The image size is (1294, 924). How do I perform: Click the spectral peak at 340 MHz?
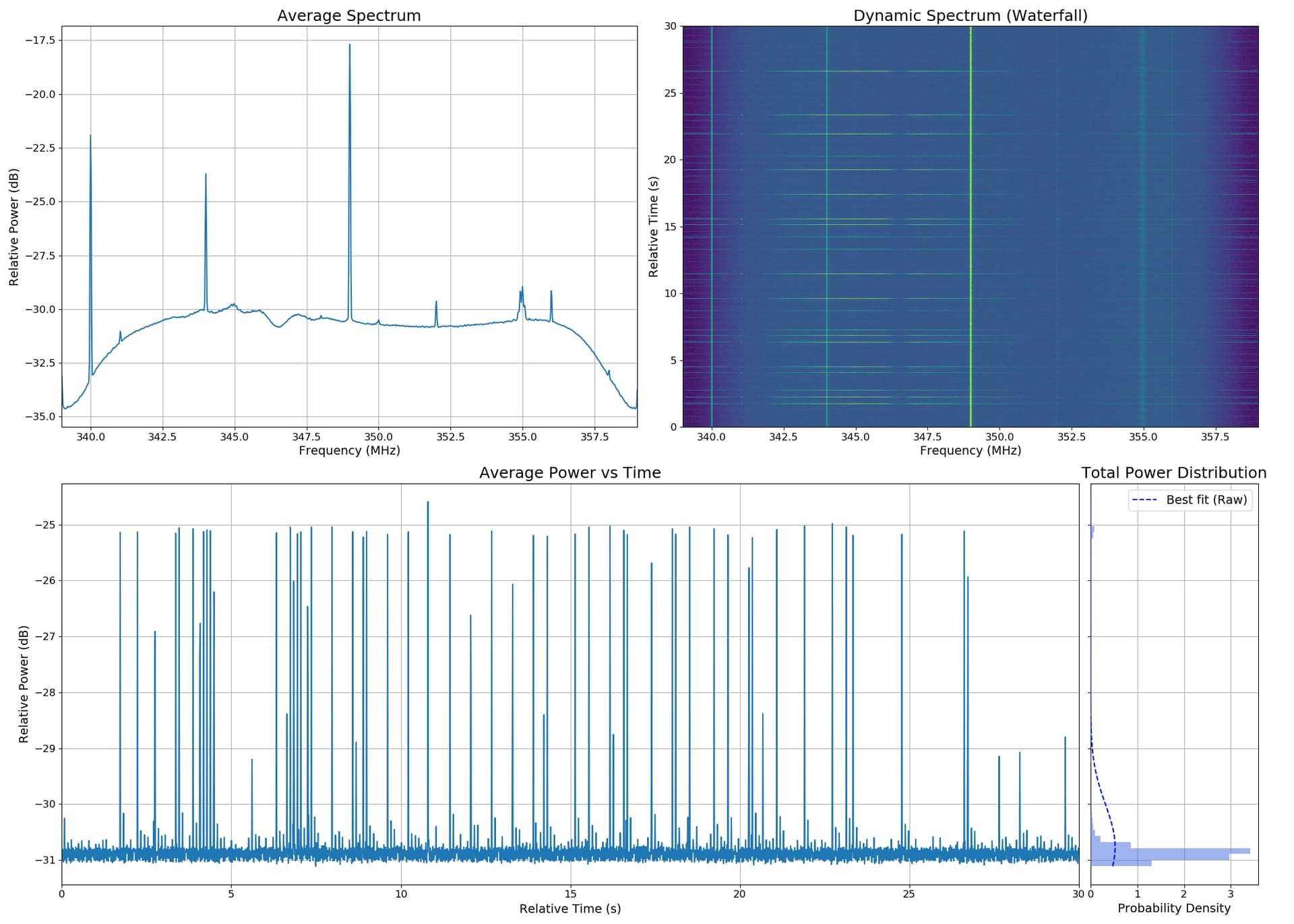[x=90, y=136]
